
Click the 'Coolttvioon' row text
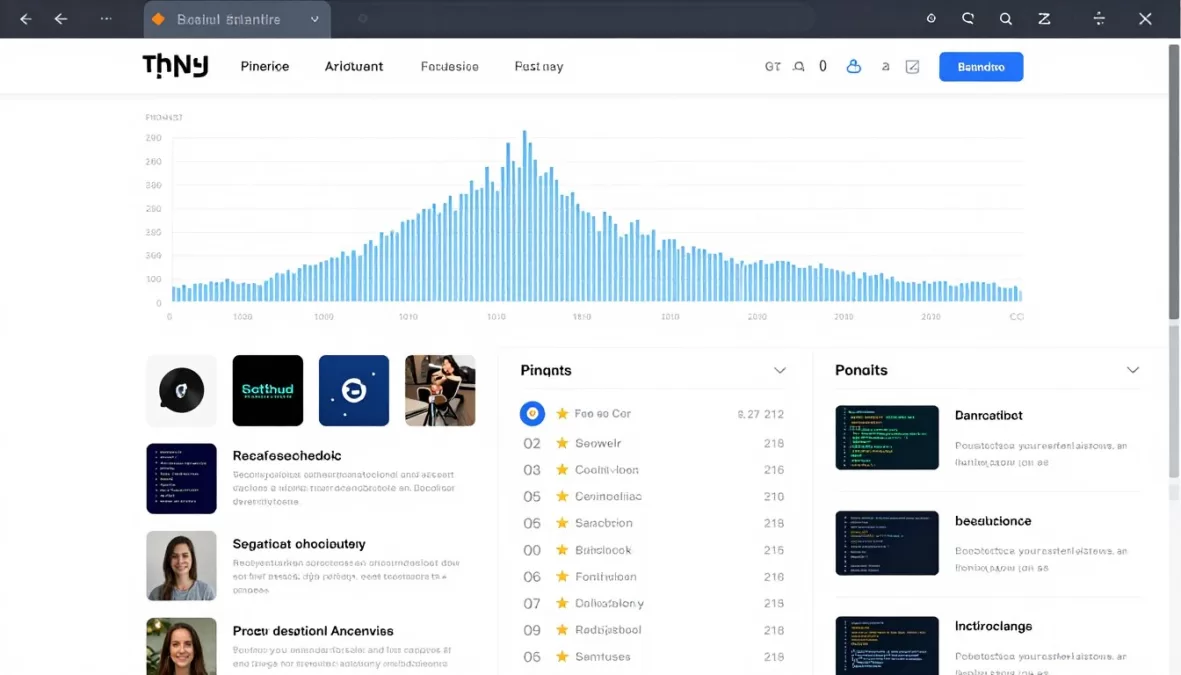(x=606, y=469)
